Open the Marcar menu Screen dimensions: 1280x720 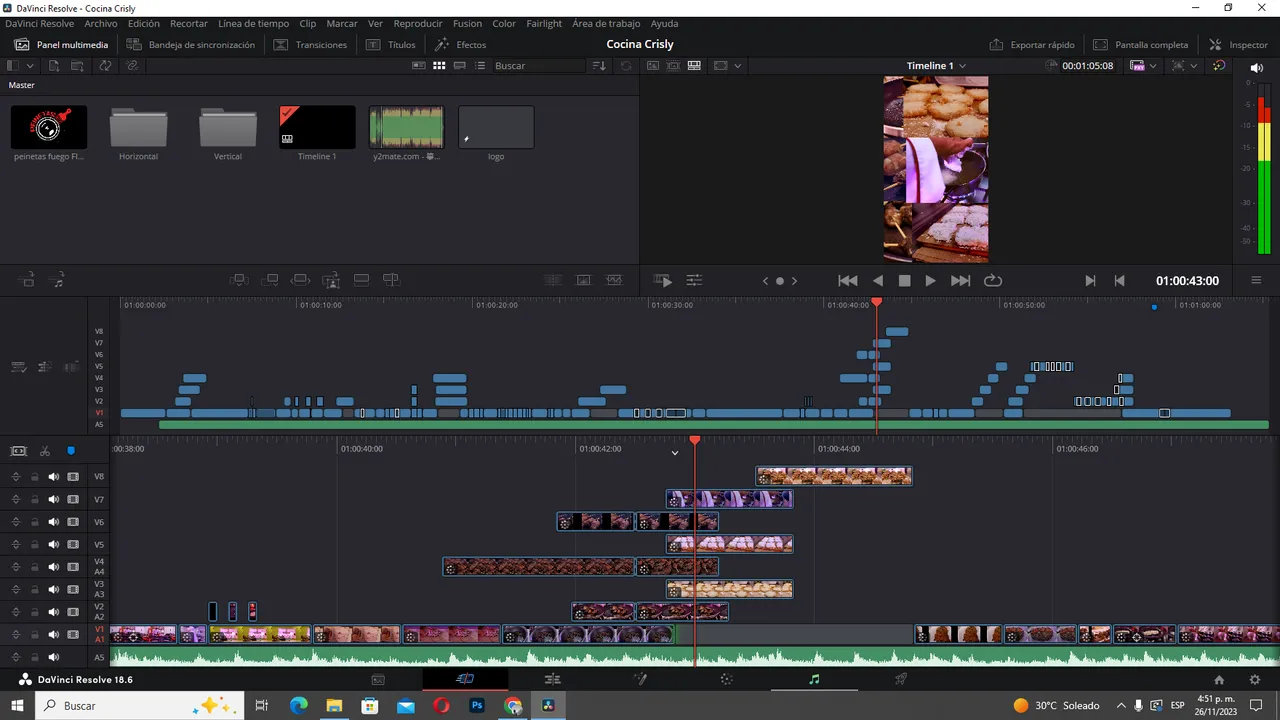342,23
